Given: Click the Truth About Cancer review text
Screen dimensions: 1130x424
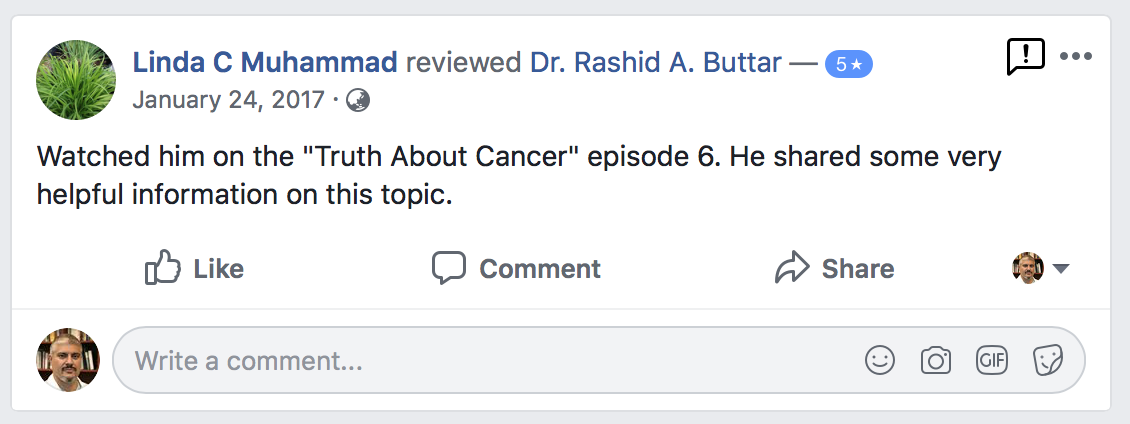Looking at the screenshot, I should [519, 175].
